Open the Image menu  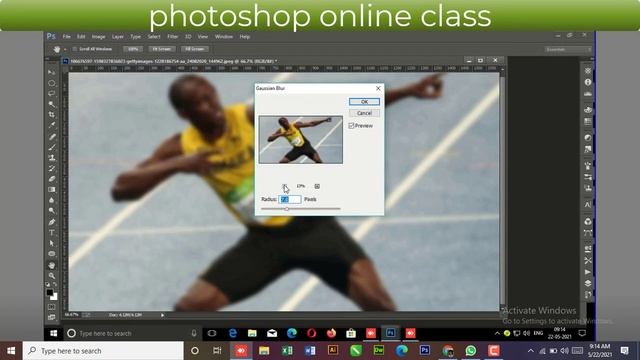click(x=98, y=37)
